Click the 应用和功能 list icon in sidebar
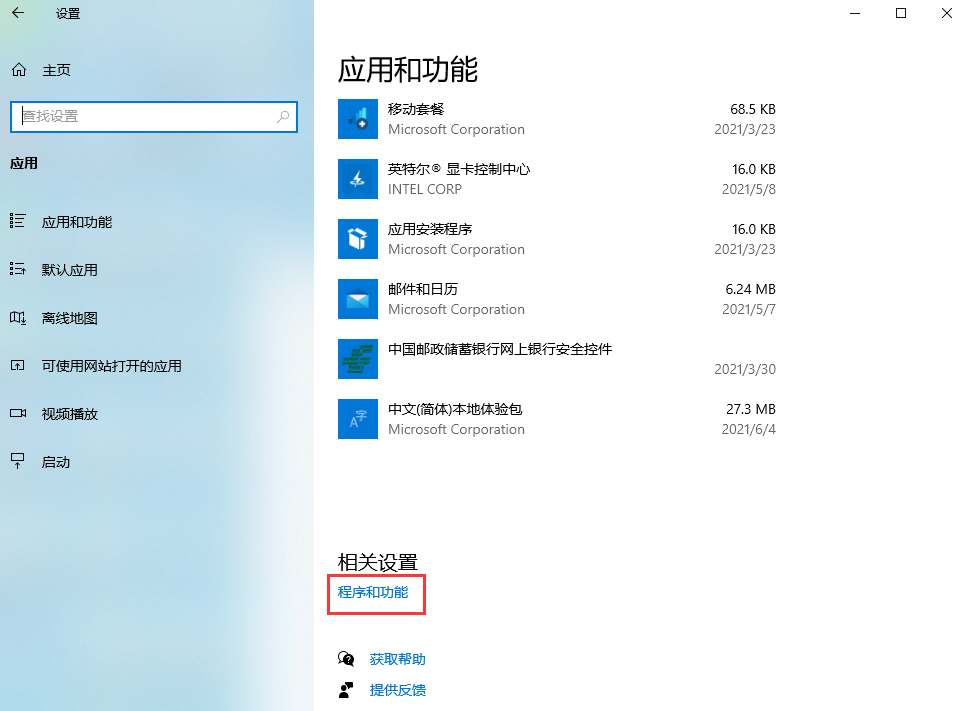The image size is (961, 711). (18, 221)
